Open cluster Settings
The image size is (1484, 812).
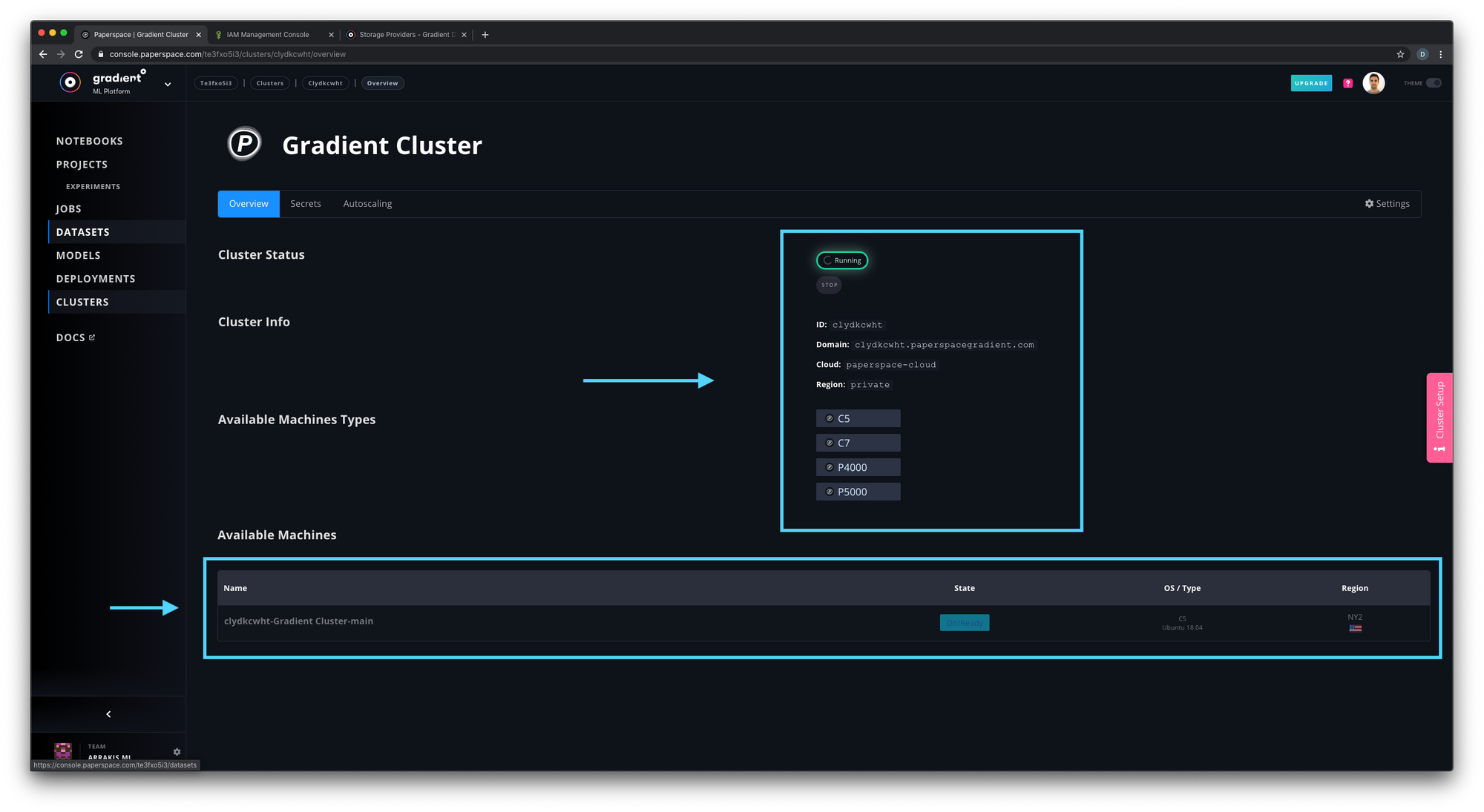1387,204
